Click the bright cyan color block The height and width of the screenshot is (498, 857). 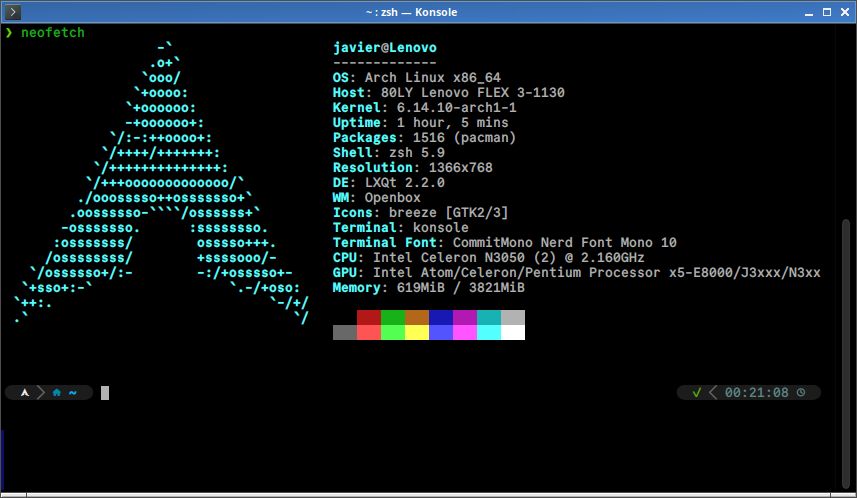(489, 332)
